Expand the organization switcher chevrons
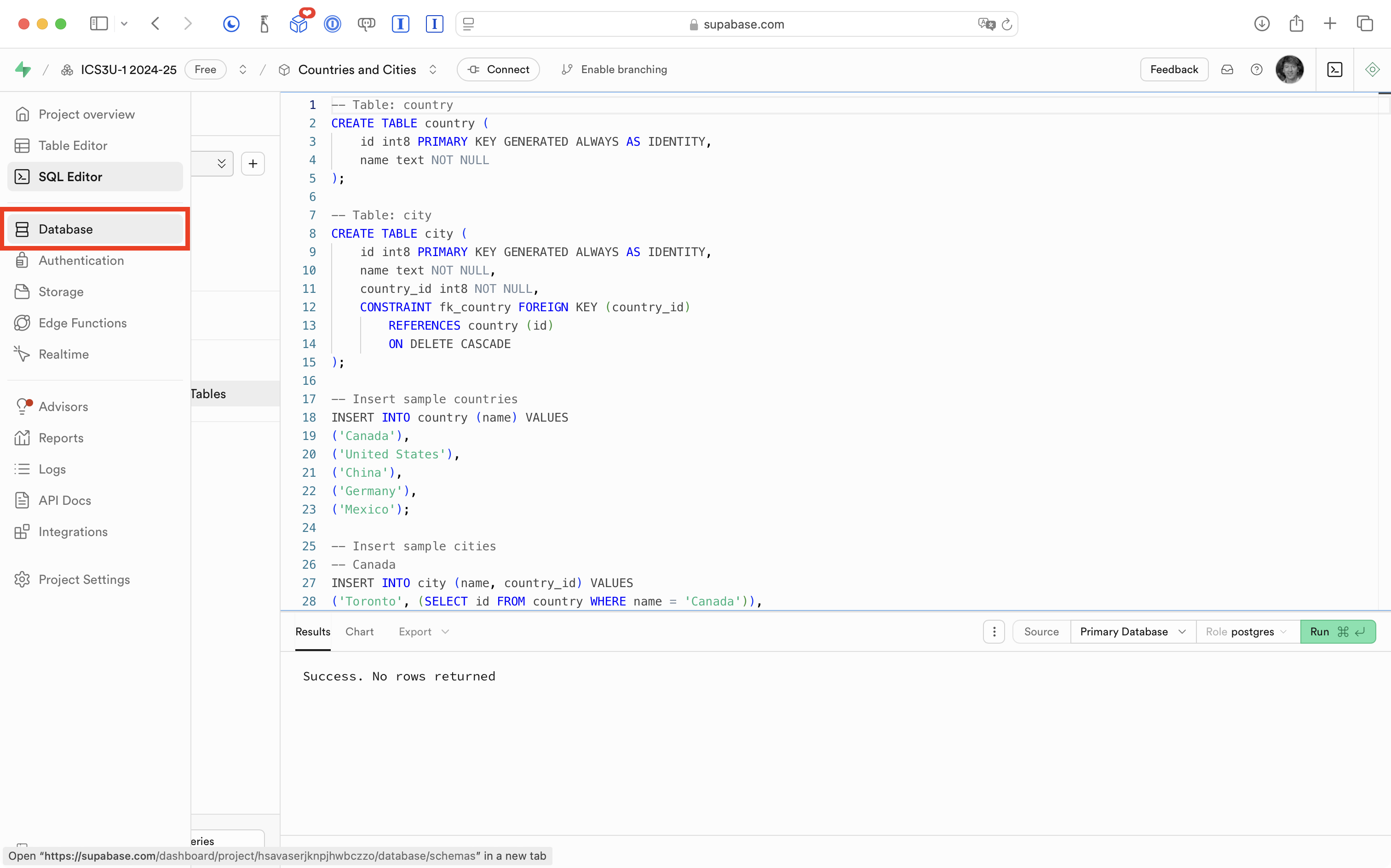Viewport: 1391px width, 868px height. tap(243, 69)
